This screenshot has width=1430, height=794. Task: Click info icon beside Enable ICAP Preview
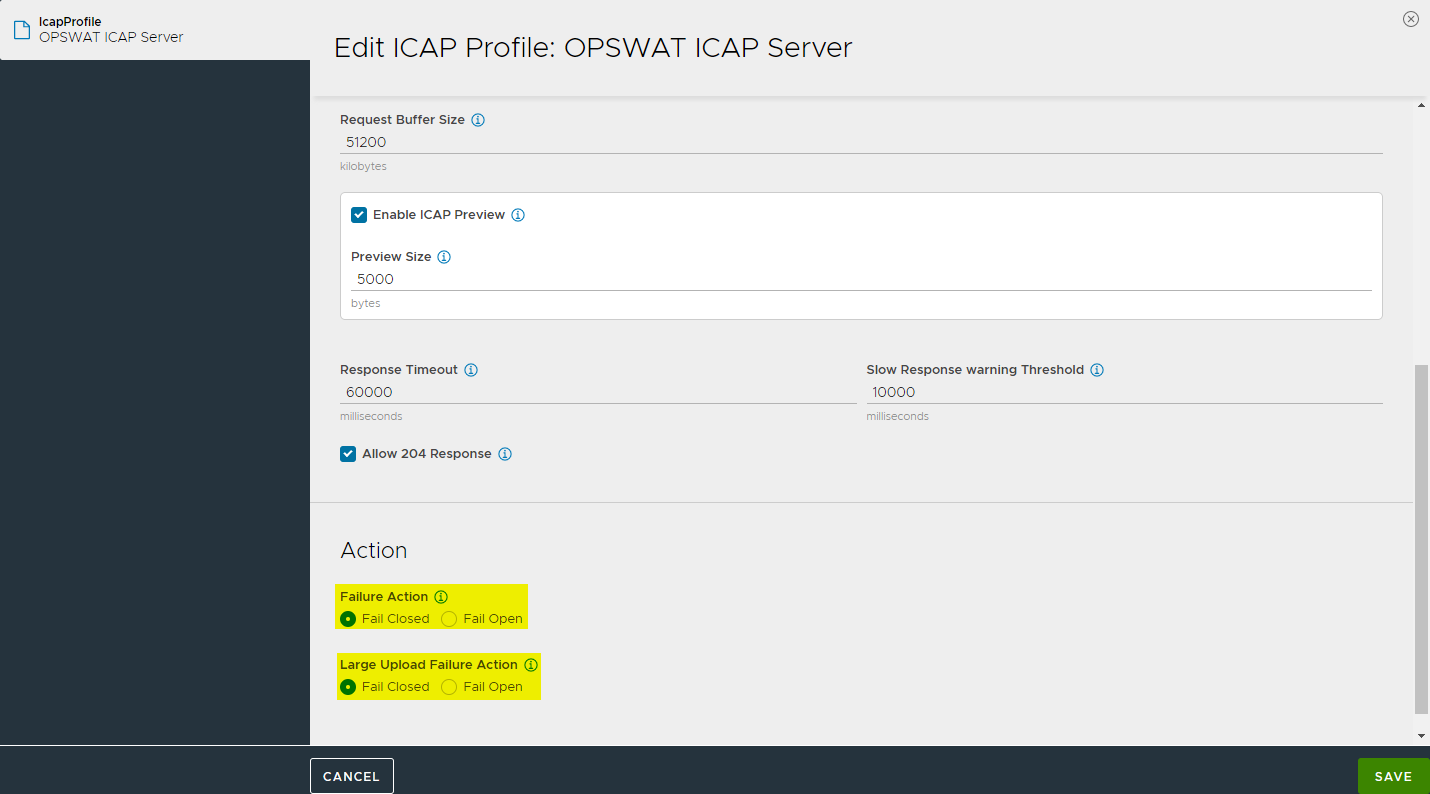pos(518,215)
